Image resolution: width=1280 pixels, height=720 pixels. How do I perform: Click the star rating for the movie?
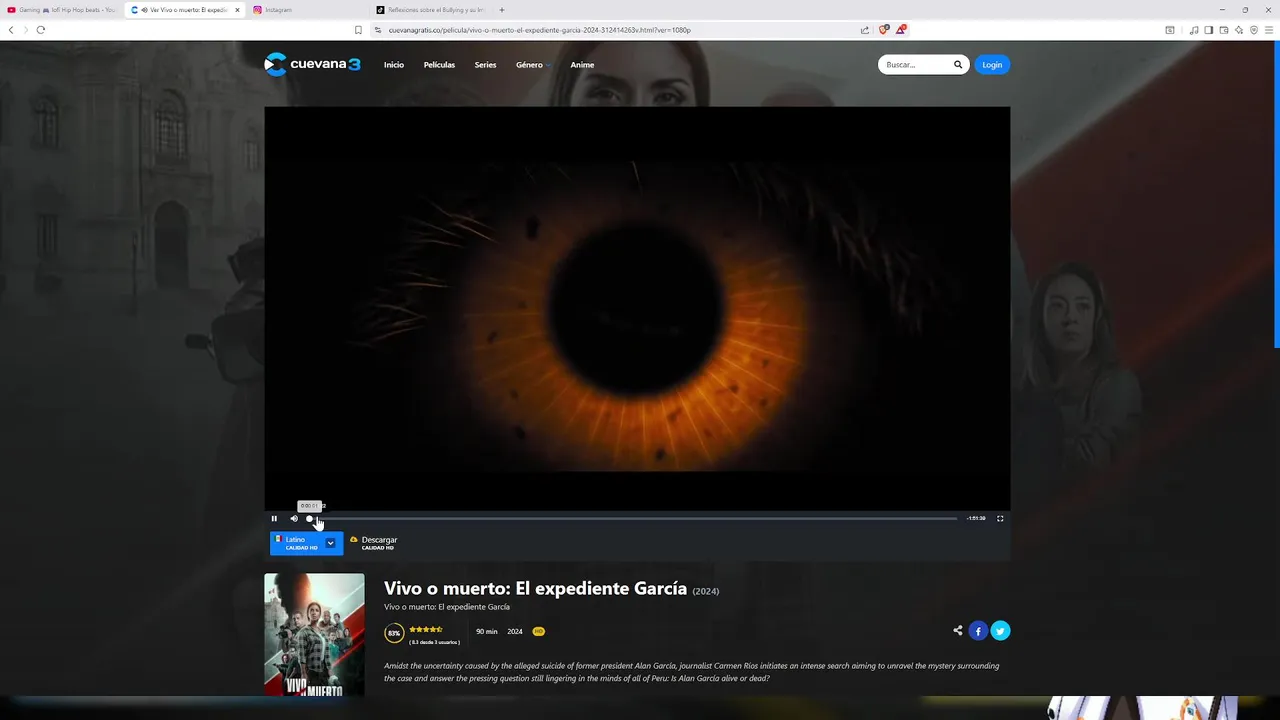pos(426,629)
